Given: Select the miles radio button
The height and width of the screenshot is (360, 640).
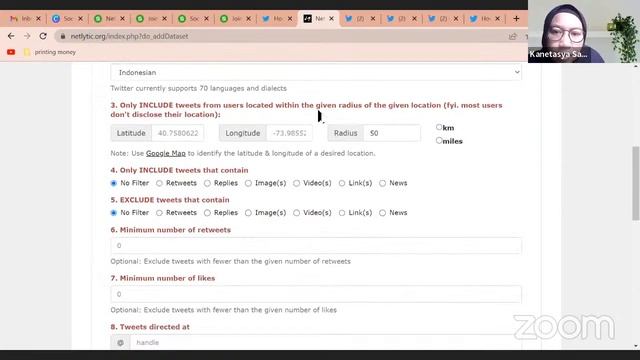Looking at the screenshot, I should [439, 141].
